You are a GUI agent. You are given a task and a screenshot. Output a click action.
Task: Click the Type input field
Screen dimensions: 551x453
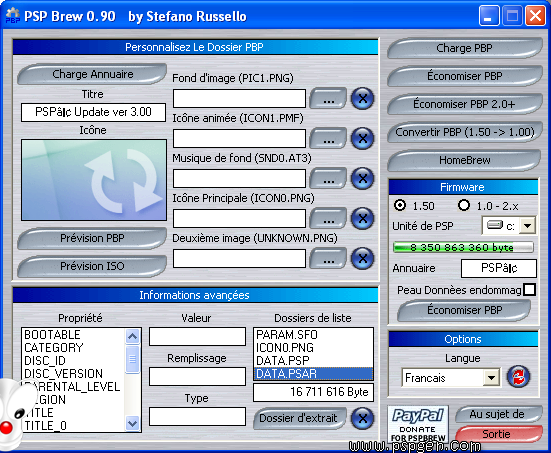click(197, 416)
